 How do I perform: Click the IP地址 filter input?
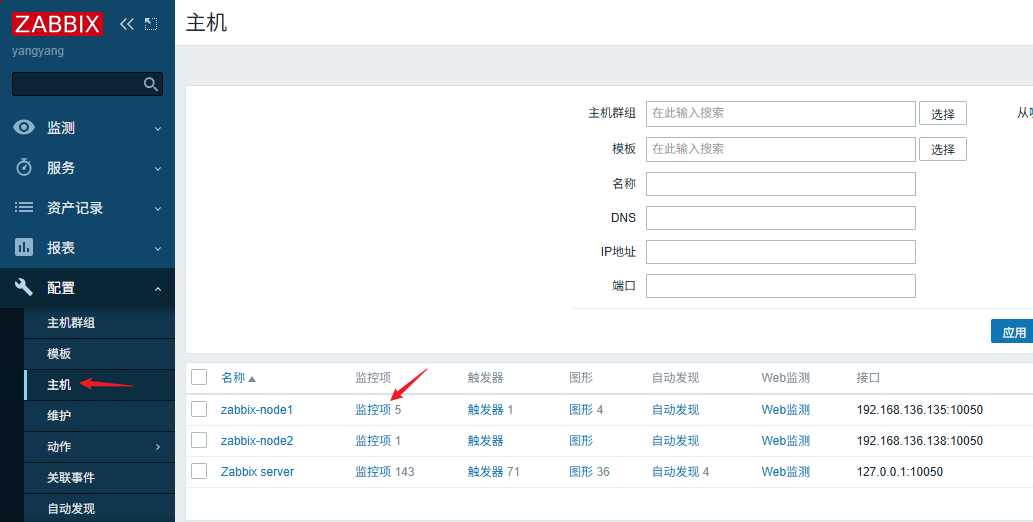click(x=781, y=252)
